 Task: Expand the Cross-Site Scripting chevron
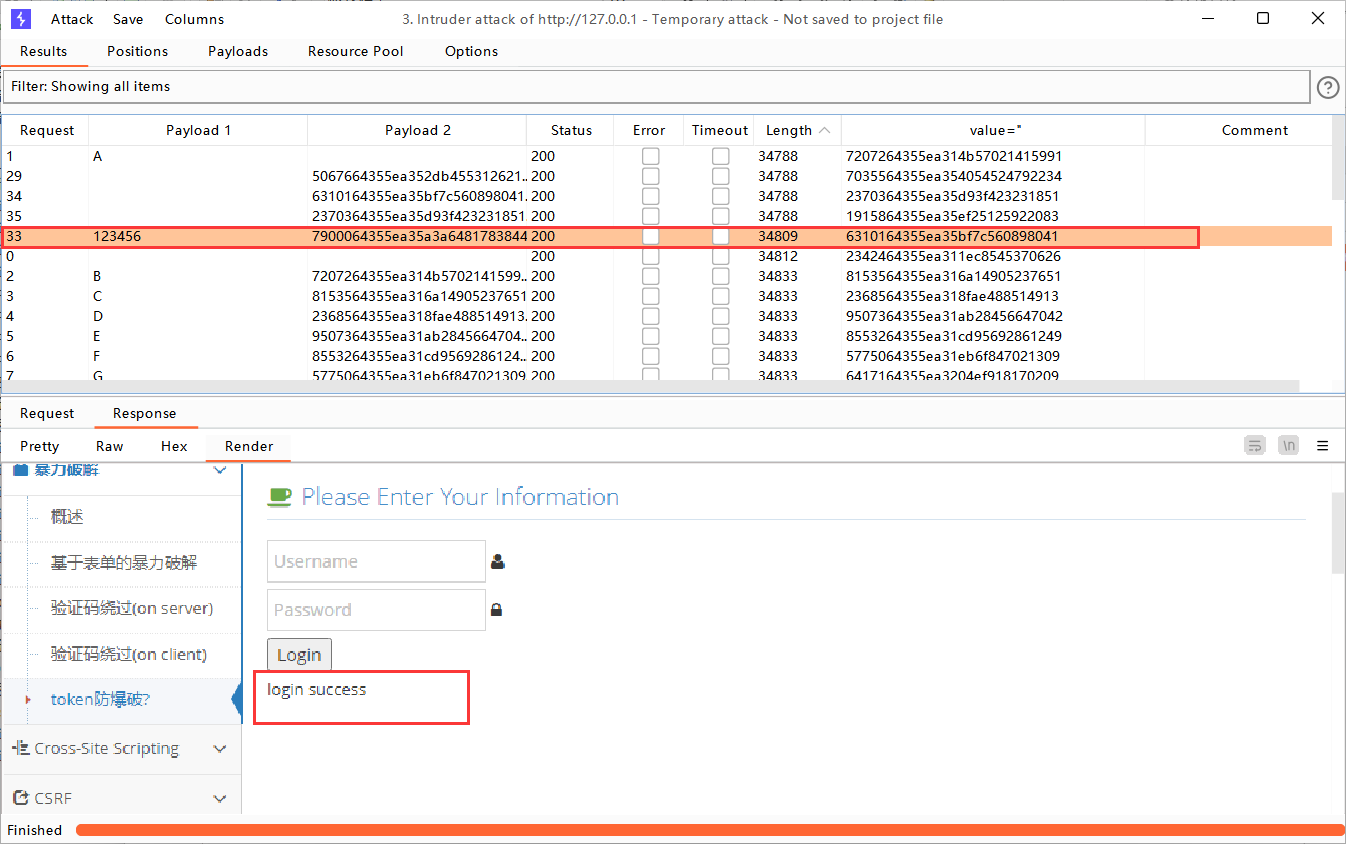tap(220, 749)
